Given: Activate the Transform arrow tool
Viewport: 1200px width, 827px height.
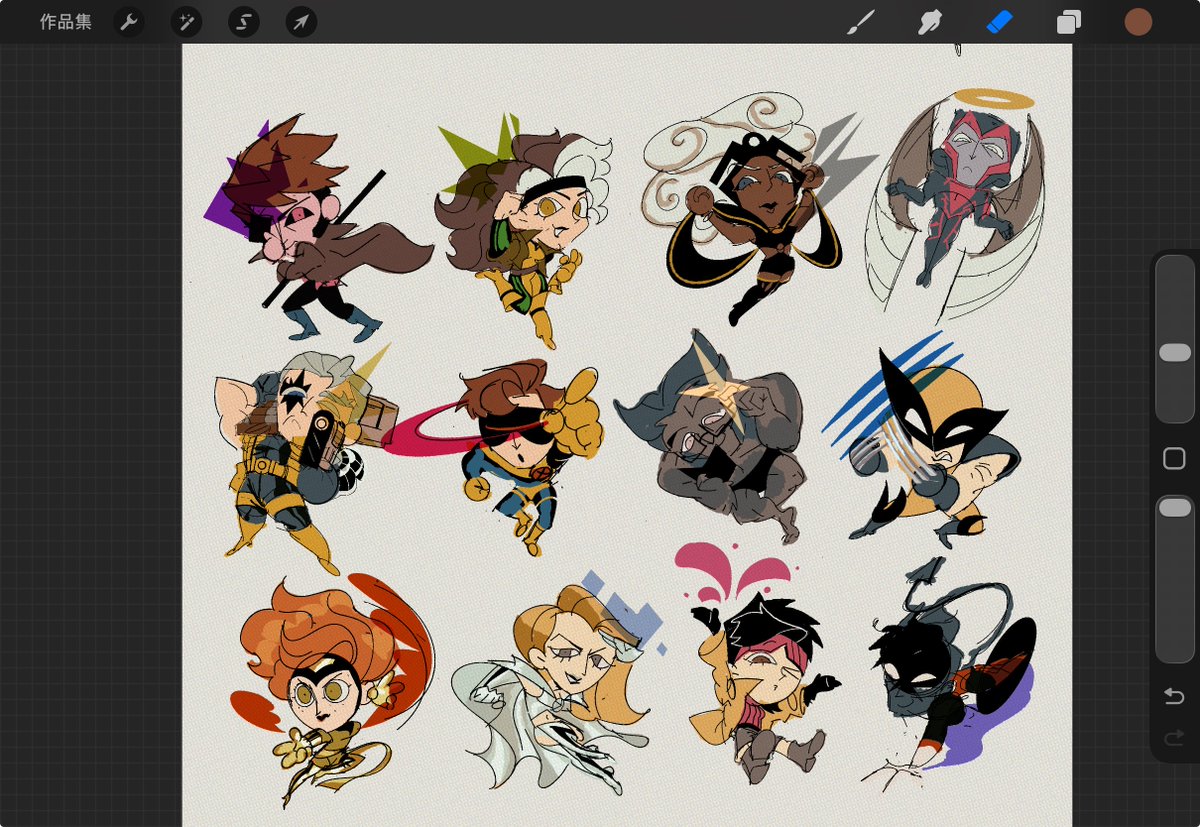Looking at the screenshot, I should pos(301,22).
